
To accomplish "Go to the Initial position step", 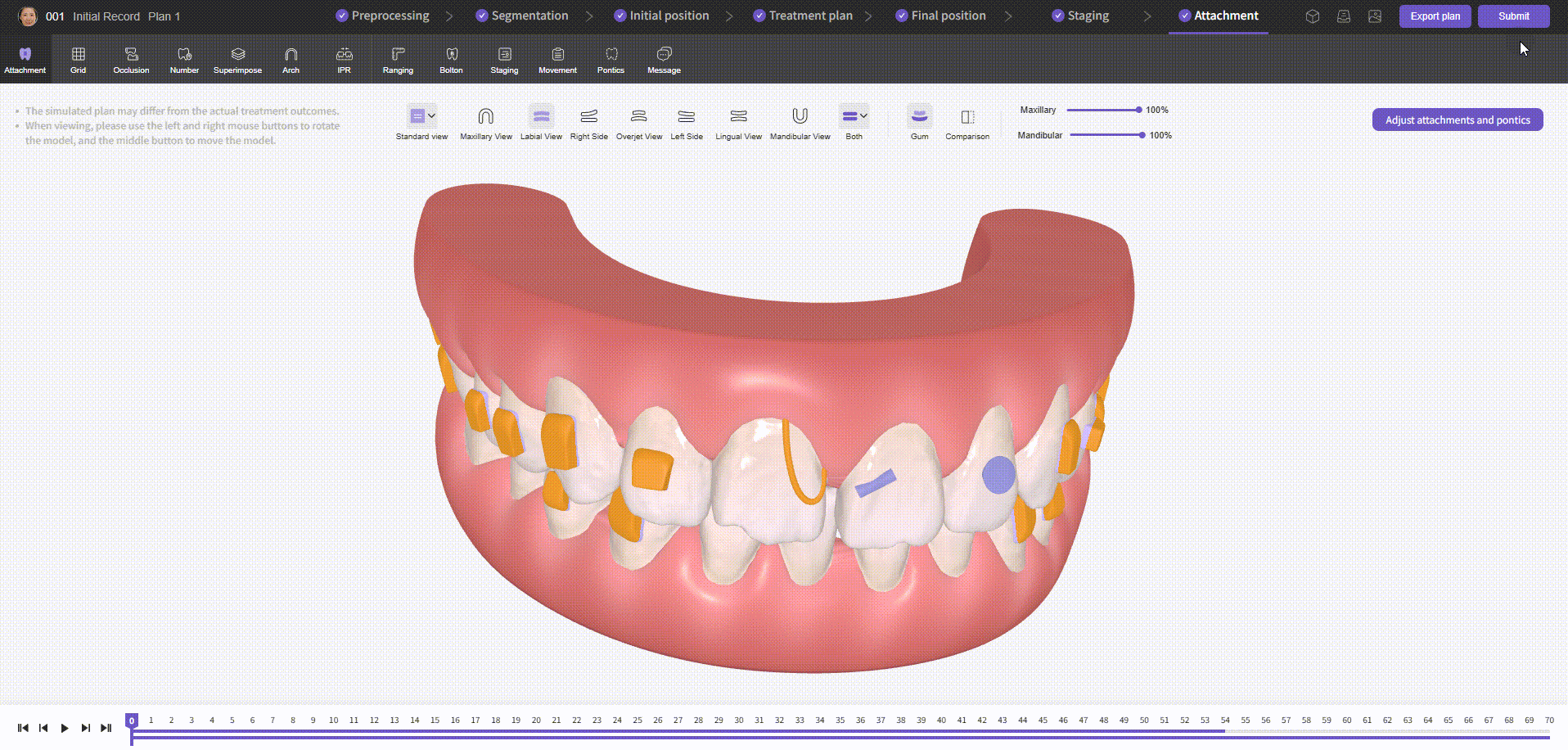I will click(x=661, y=16).
